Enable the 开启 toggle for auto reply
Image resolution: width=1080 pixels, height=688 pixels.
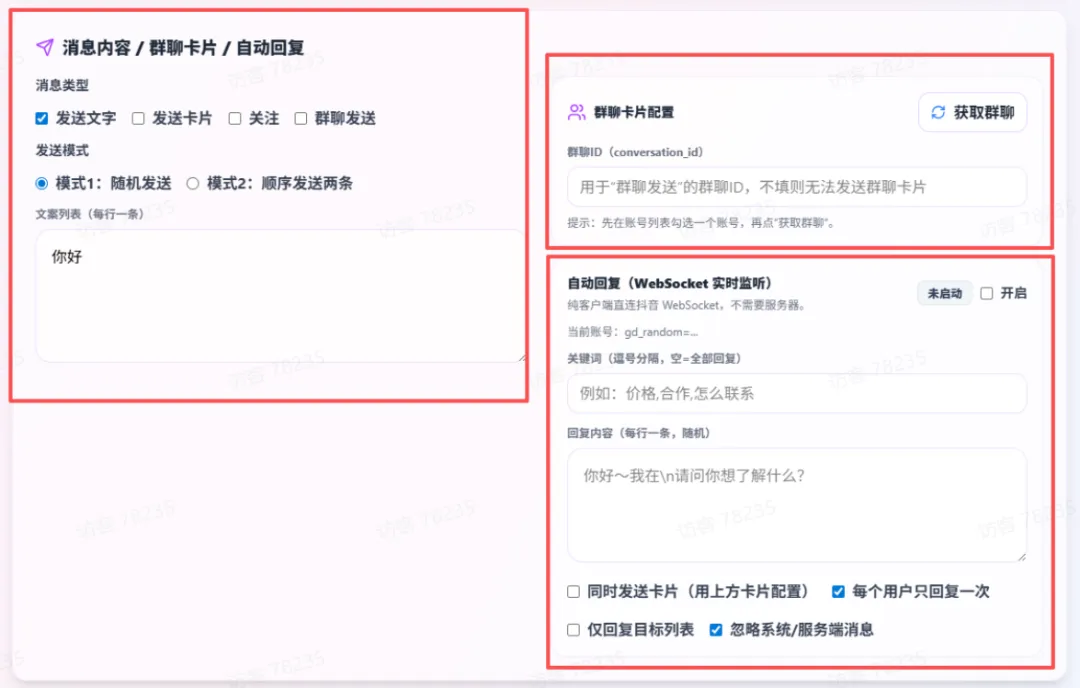point(987,293)
